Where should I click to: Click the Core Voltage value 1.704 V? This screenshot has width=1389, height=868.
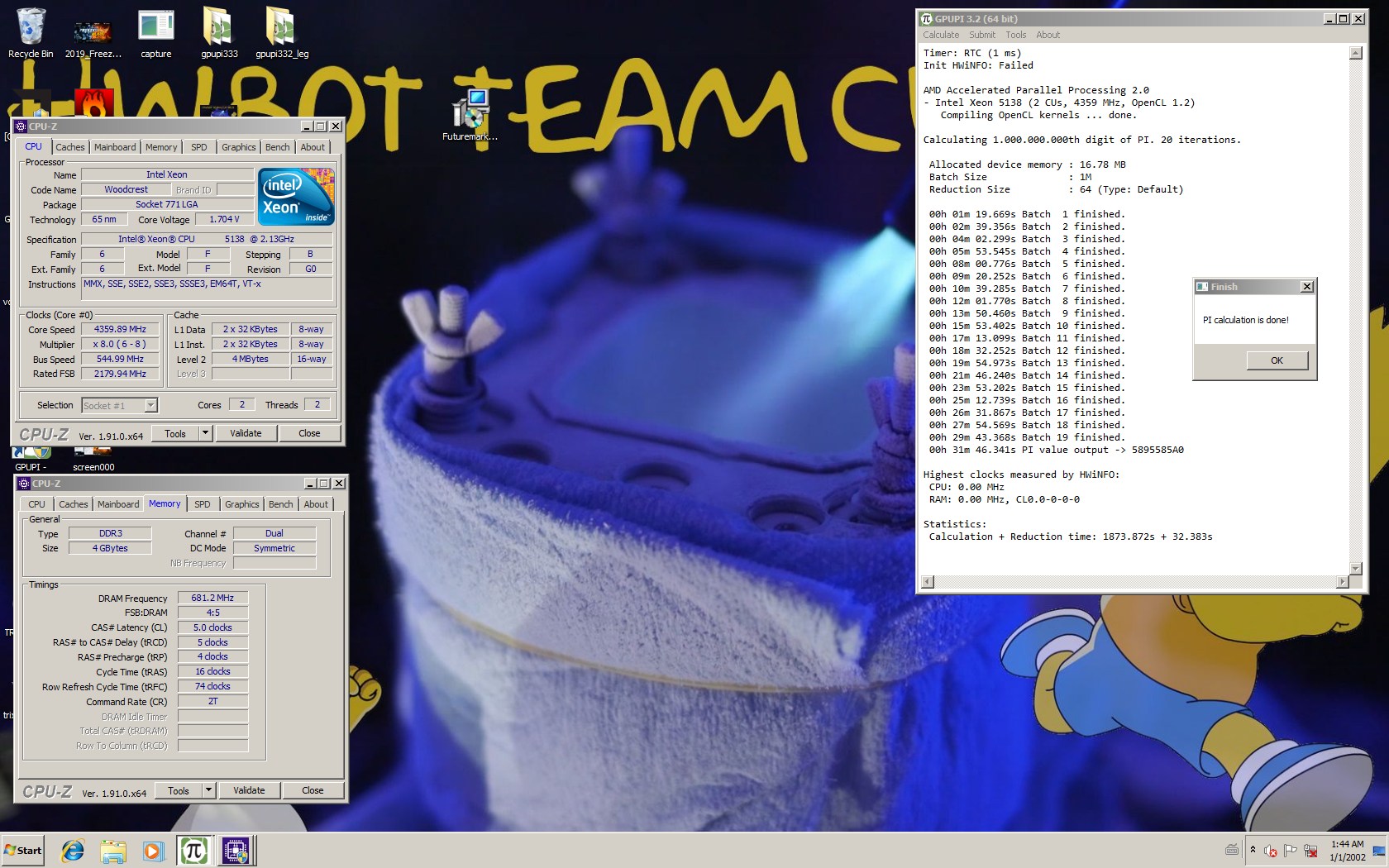tap(224, 219)
